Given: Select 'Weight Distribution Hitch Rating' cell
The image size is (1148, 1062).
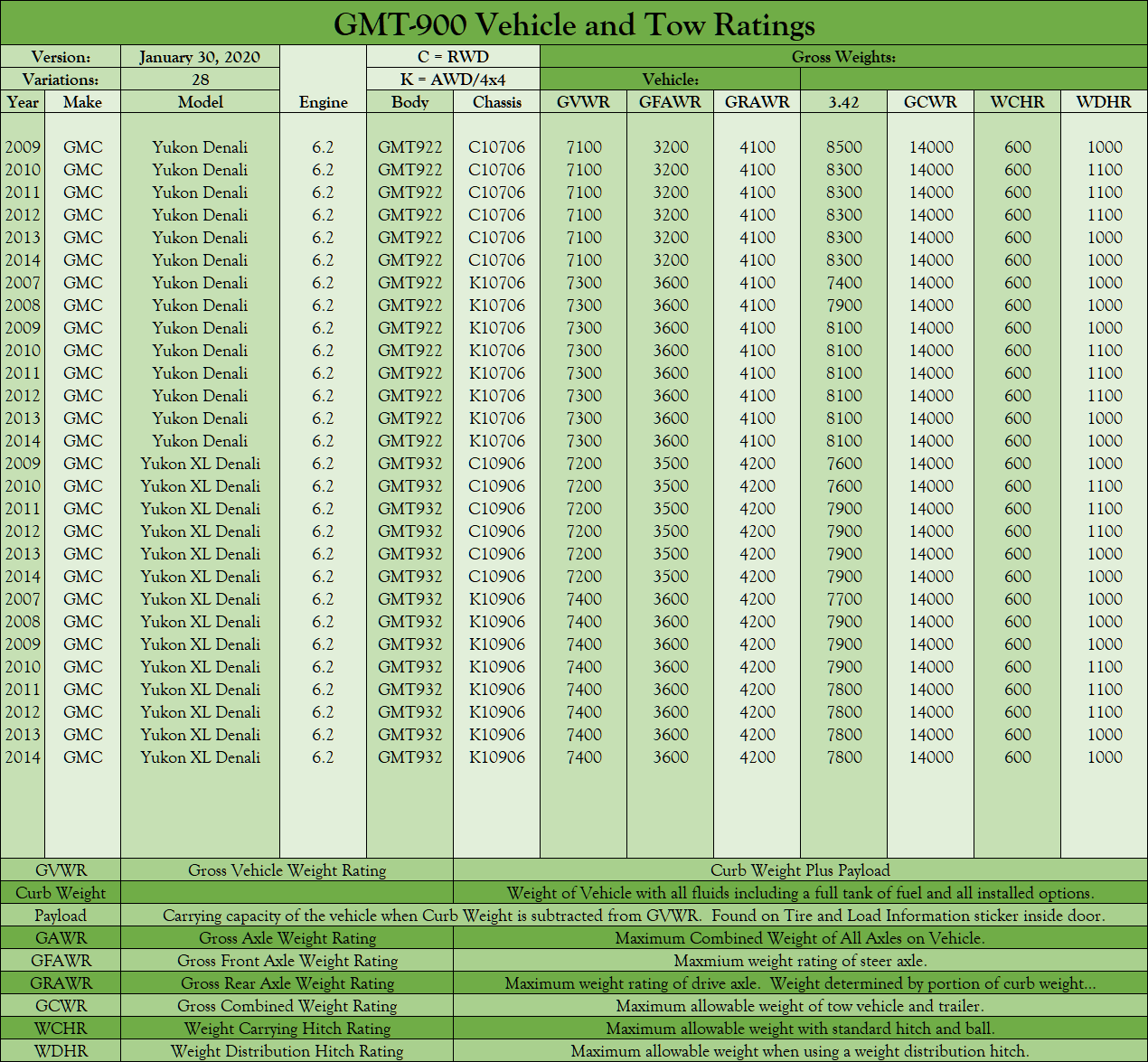Looking at the screenshot, I should tap(287, 1051).
